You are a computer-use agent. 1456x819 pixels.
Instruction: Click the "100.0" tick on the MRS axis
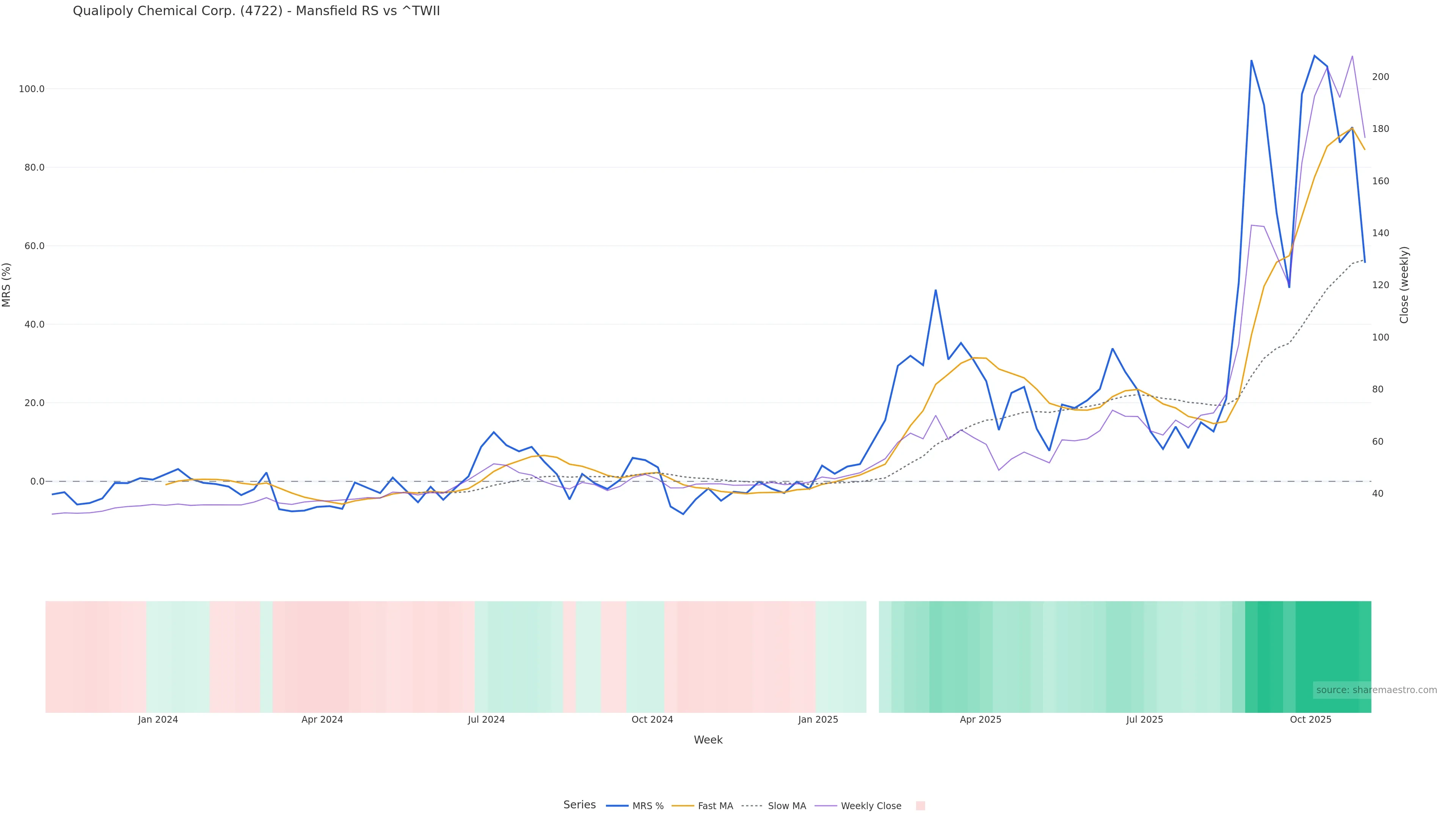[31, 89]
